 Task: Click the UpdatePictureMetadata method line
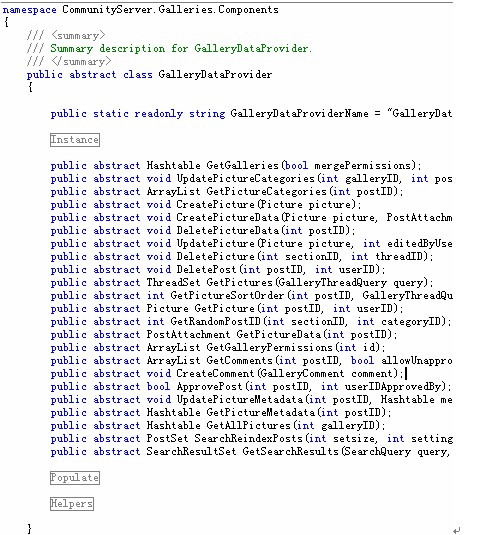point(251,399)
